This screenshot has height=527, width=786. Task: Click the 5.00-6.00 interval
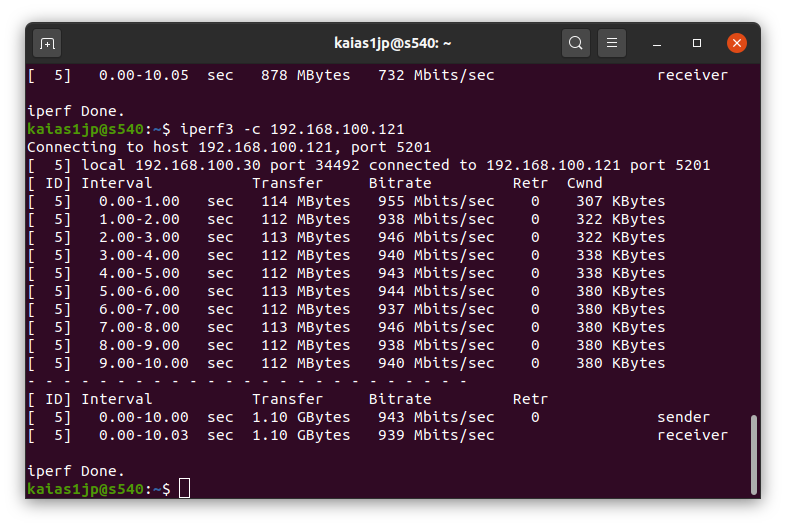(139, 291)
